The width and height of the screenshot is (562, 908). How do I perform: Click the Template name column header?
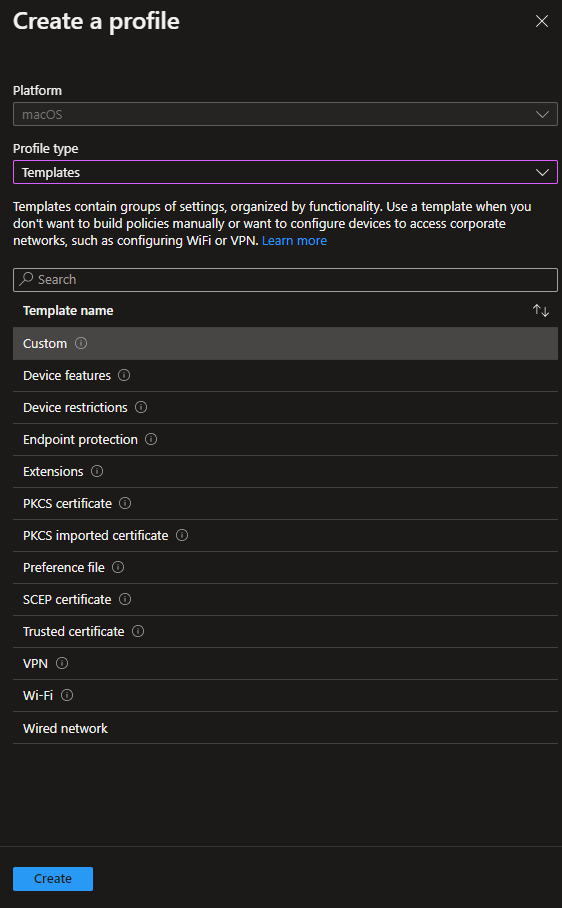(x=68, y=310)
